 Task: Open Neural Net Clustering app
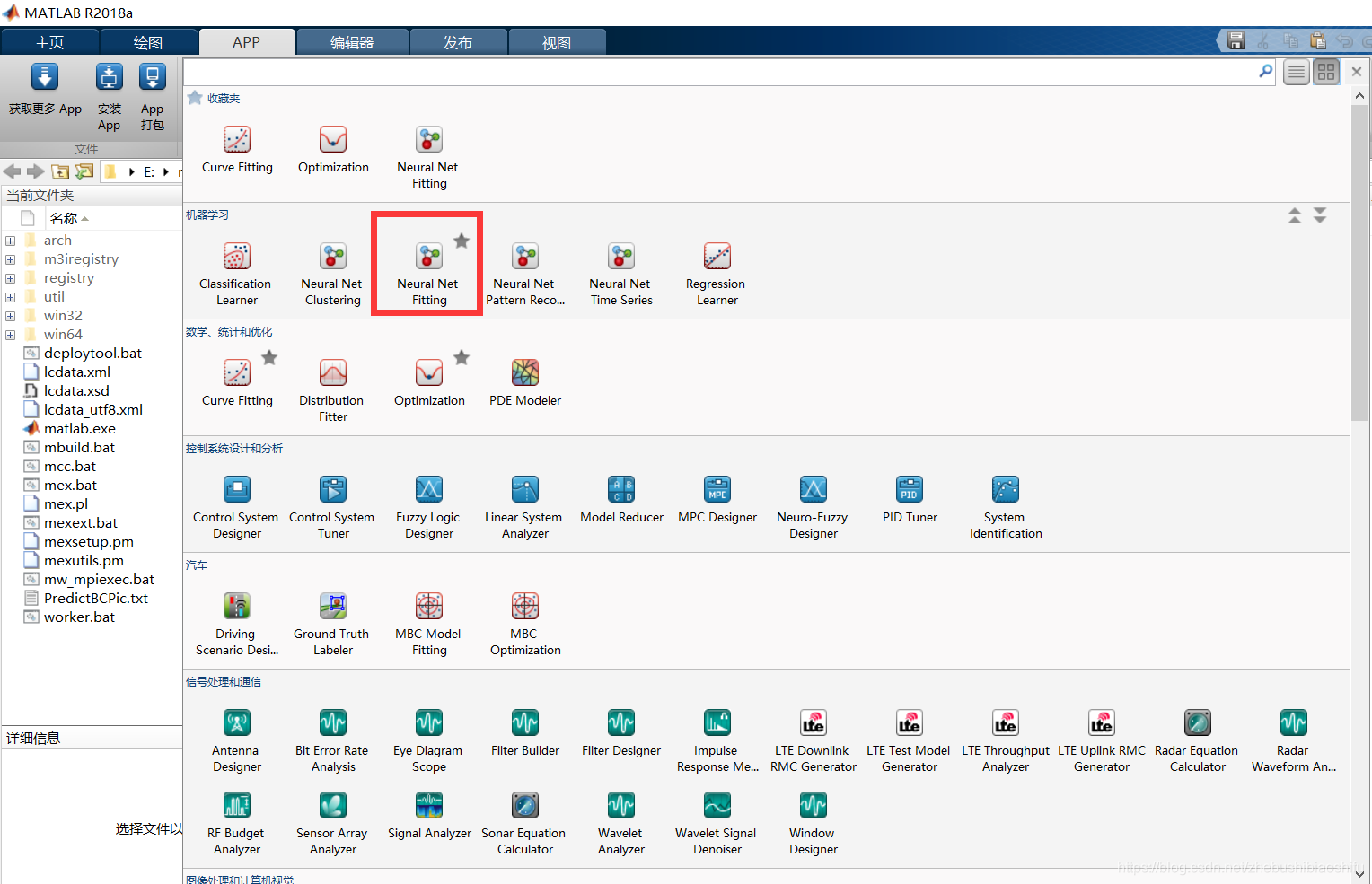(332, 274)
